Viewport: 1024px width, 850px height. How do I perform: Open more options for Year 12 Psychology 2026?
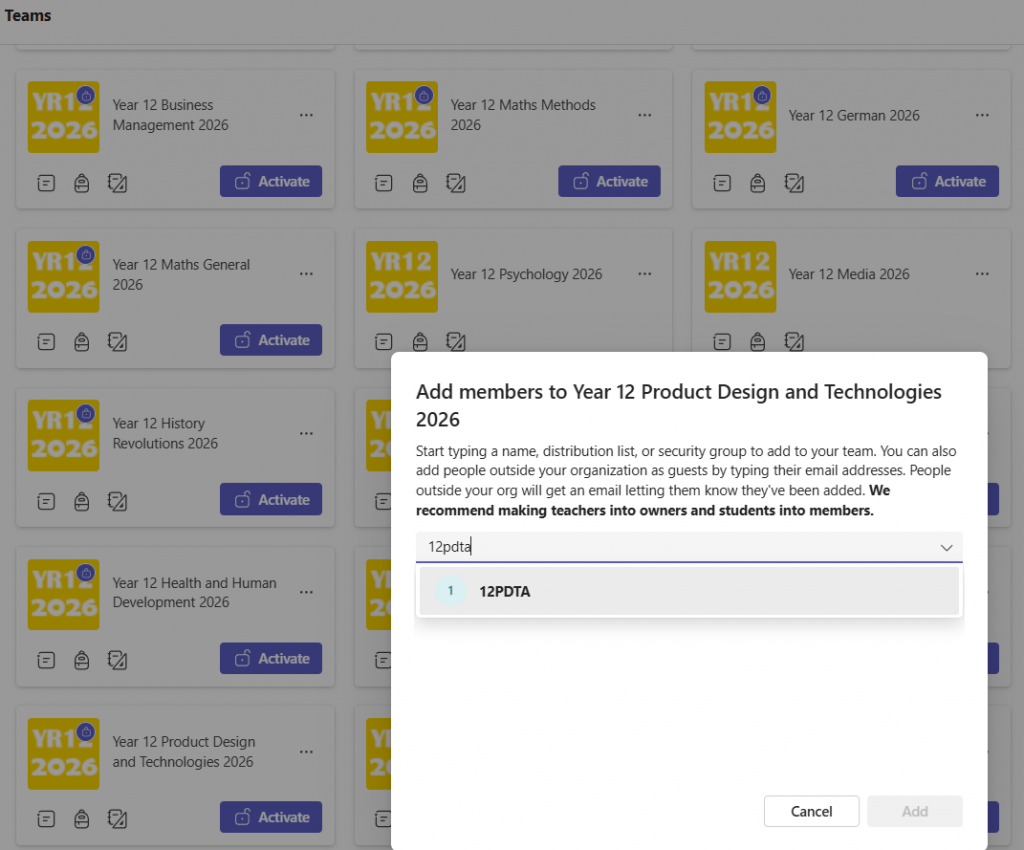644,274
